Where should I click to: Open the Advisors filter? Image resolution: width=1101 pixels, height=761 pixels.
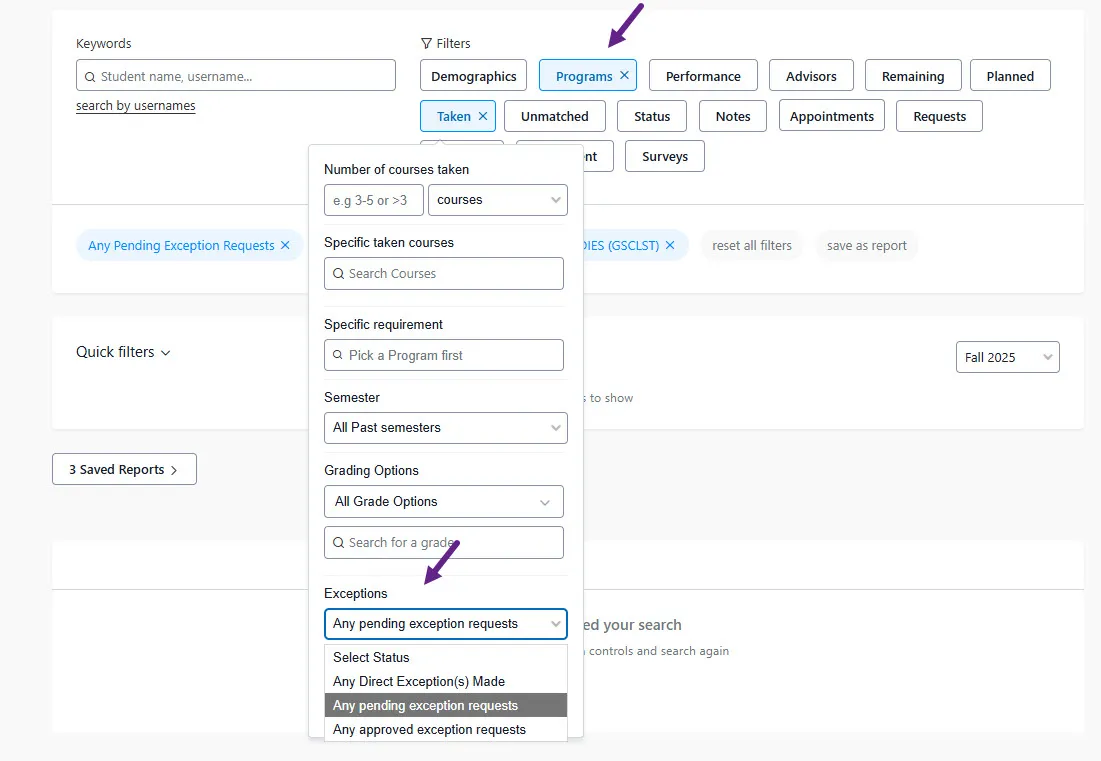click(811, 75)
